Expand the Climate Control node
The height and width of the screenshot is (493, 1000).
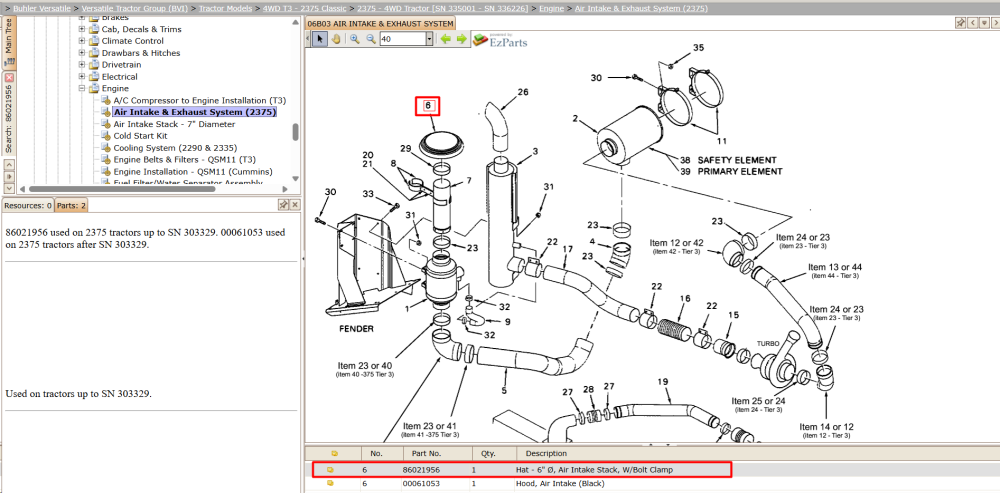(82, 41)
